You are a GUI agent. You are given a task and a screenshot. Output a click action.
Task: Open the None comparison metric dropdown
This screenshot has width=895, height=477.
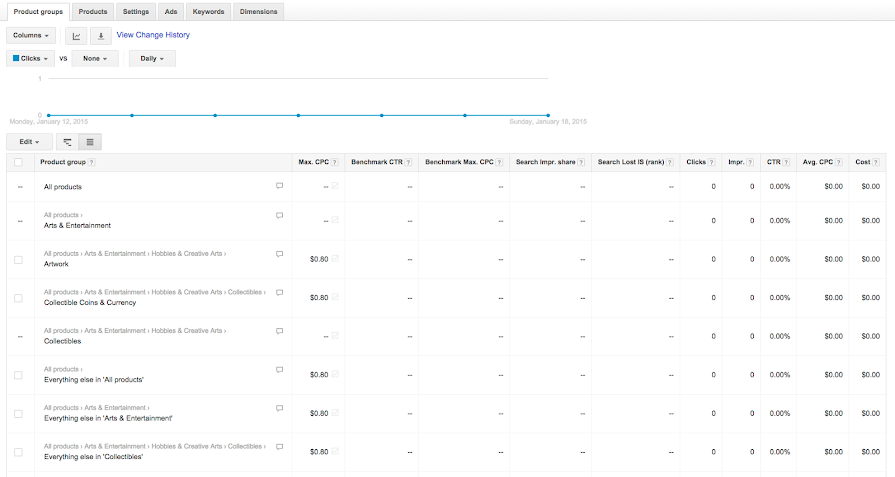click(x=95, y=59)
